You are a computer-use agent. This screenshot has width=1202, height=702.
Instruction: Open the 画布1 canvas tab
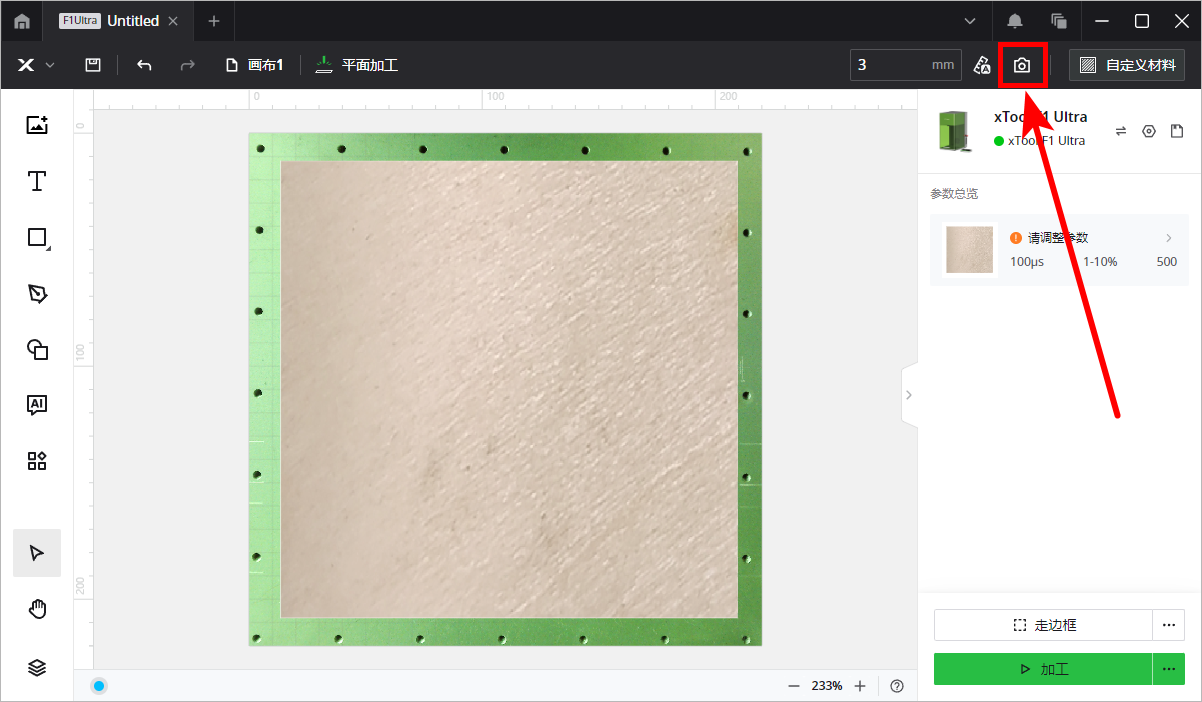(255, 65)
